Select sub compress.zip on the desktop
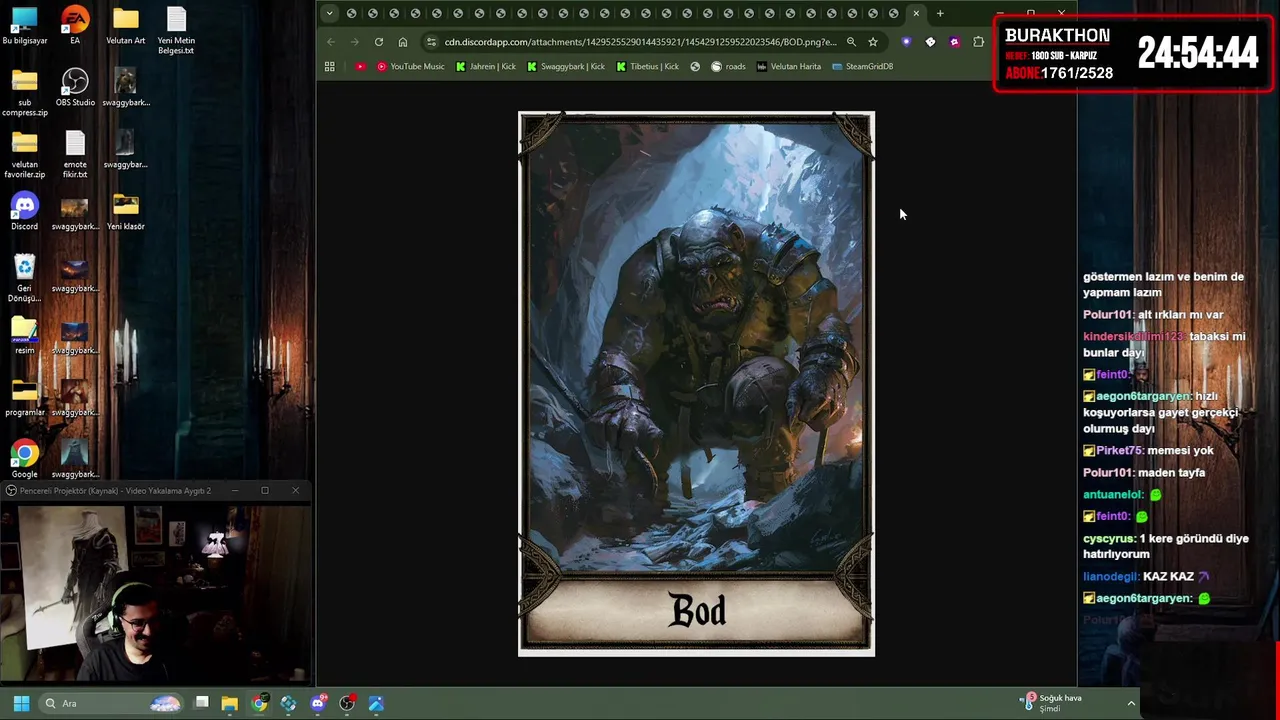 pyautogui.click(x=24, y=93)
